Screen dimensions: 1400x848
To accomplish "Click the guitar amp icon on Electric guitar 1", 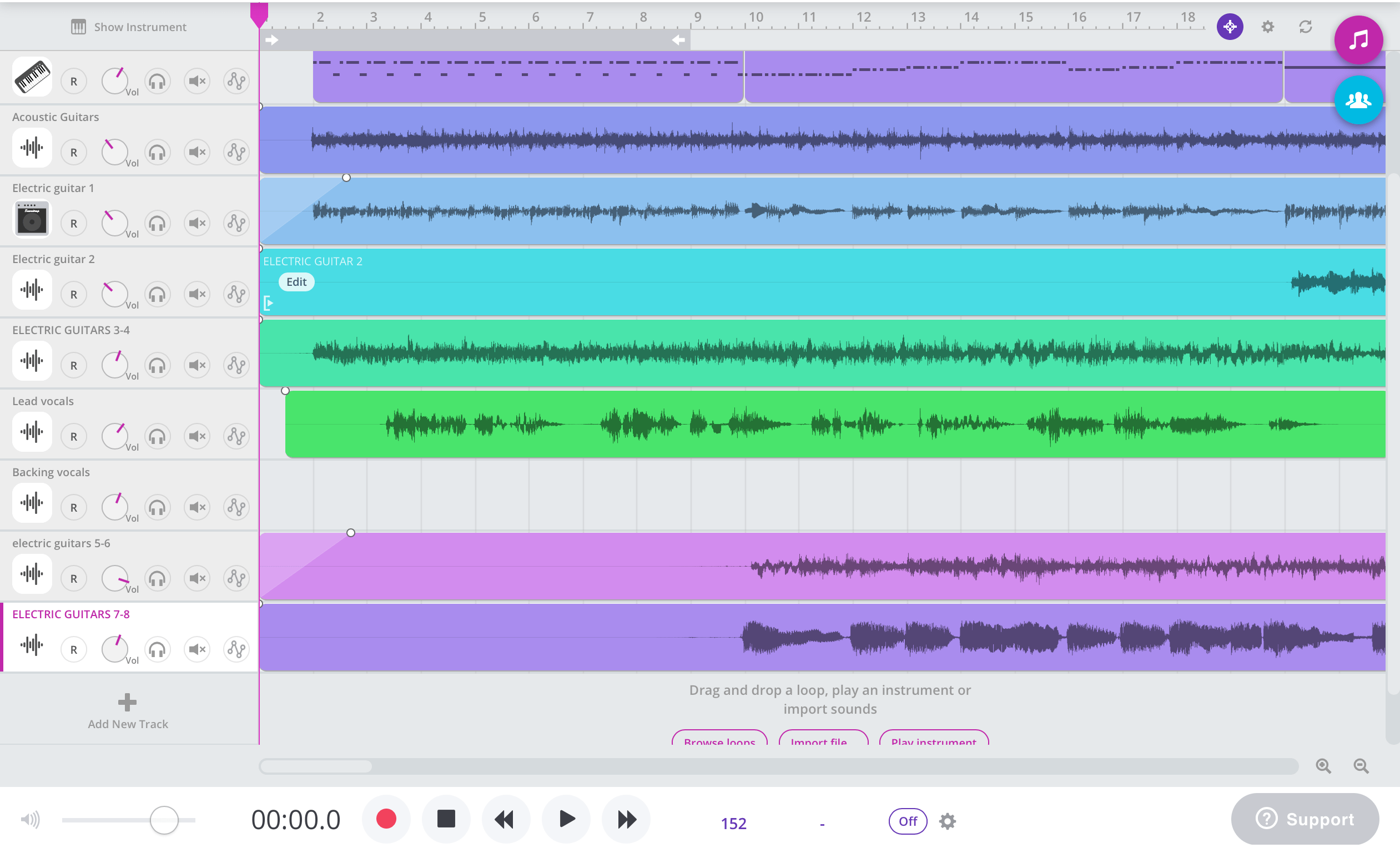I will pos(32,219).
